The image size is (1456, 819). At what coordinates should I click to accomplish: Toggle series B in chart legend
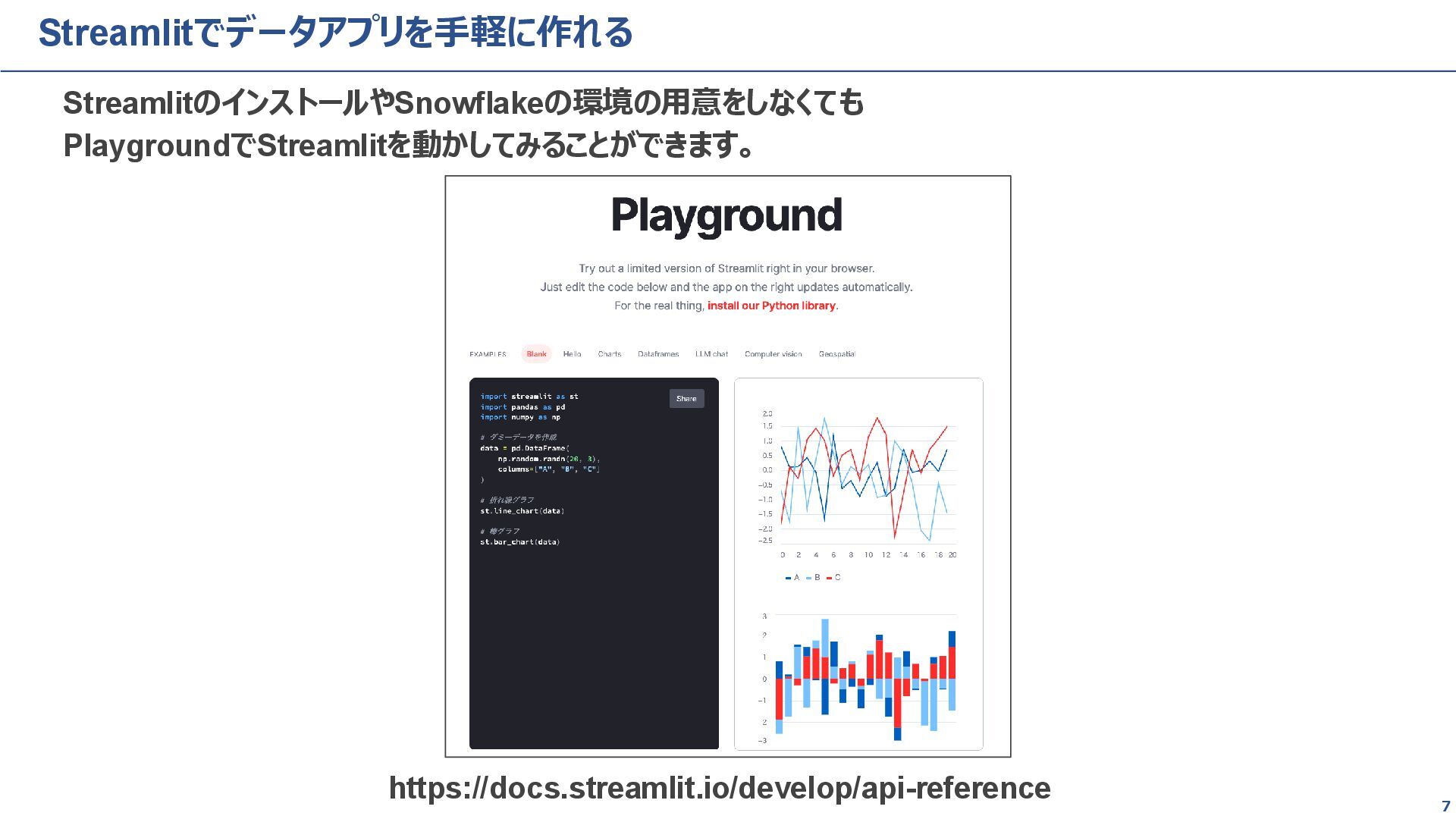coord(814,578)
